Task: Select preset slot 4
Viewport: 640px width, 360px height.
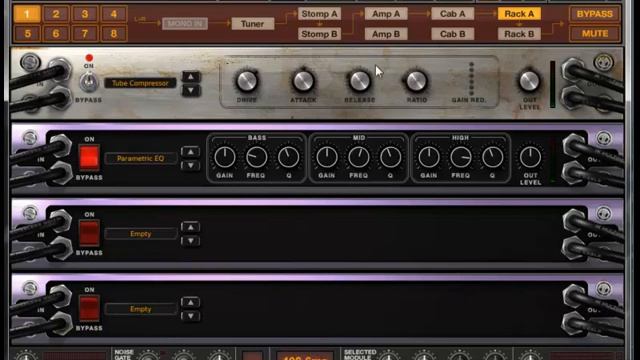Action: point(114,14)
